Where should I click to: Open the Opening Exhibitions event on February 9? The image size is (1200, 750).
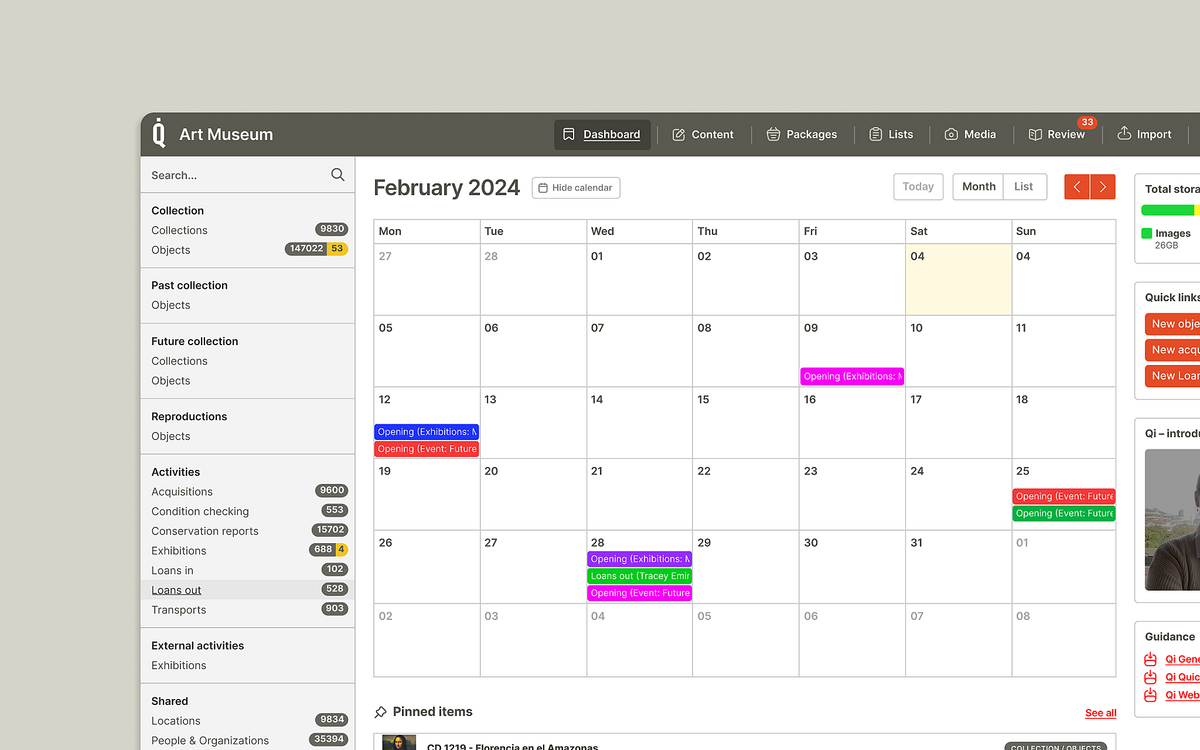tap(851, 376)
